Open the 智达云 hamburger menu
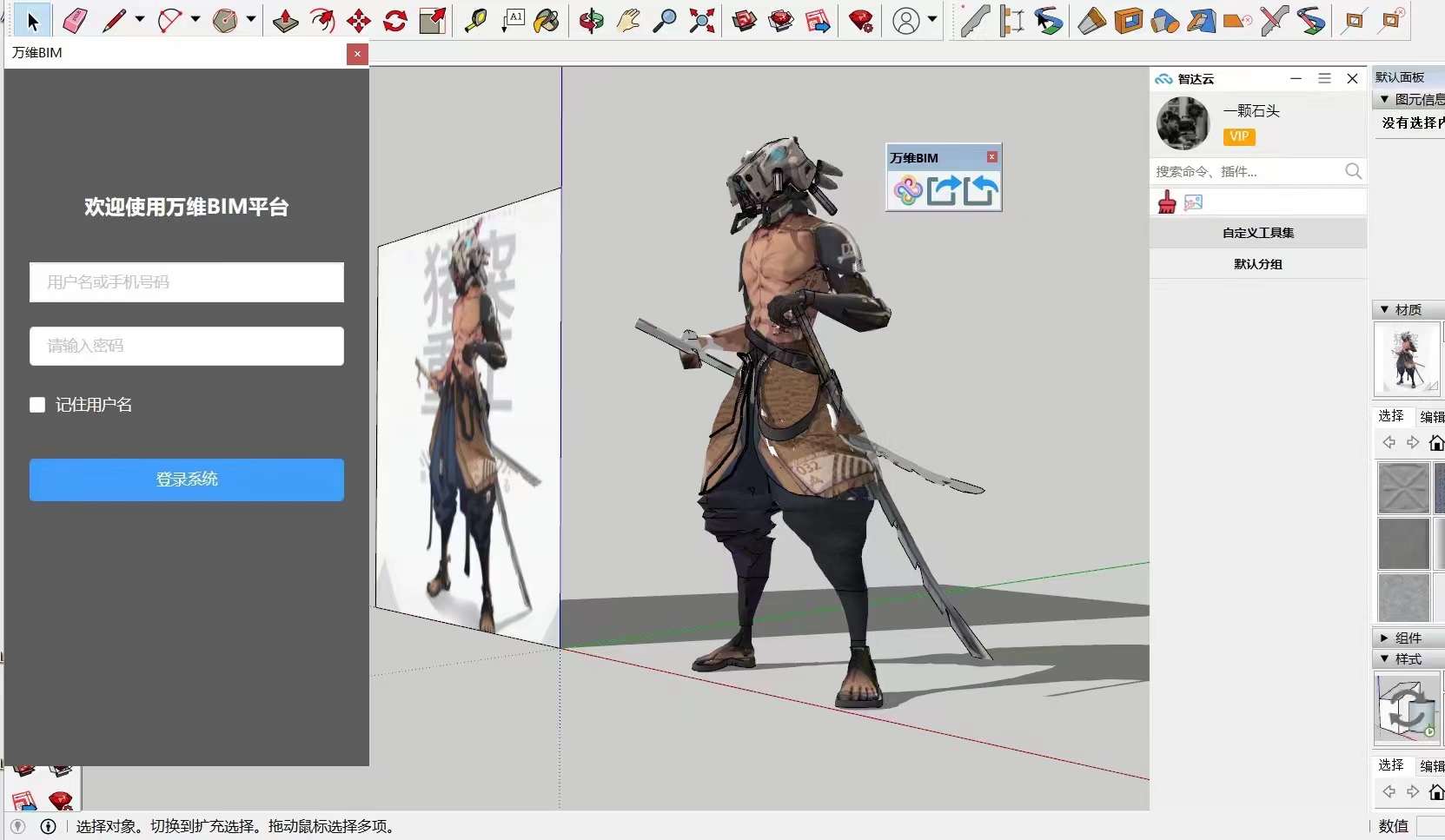Image resolution: width=1445 pixels, height=840 pixels. click(1324, 78)
